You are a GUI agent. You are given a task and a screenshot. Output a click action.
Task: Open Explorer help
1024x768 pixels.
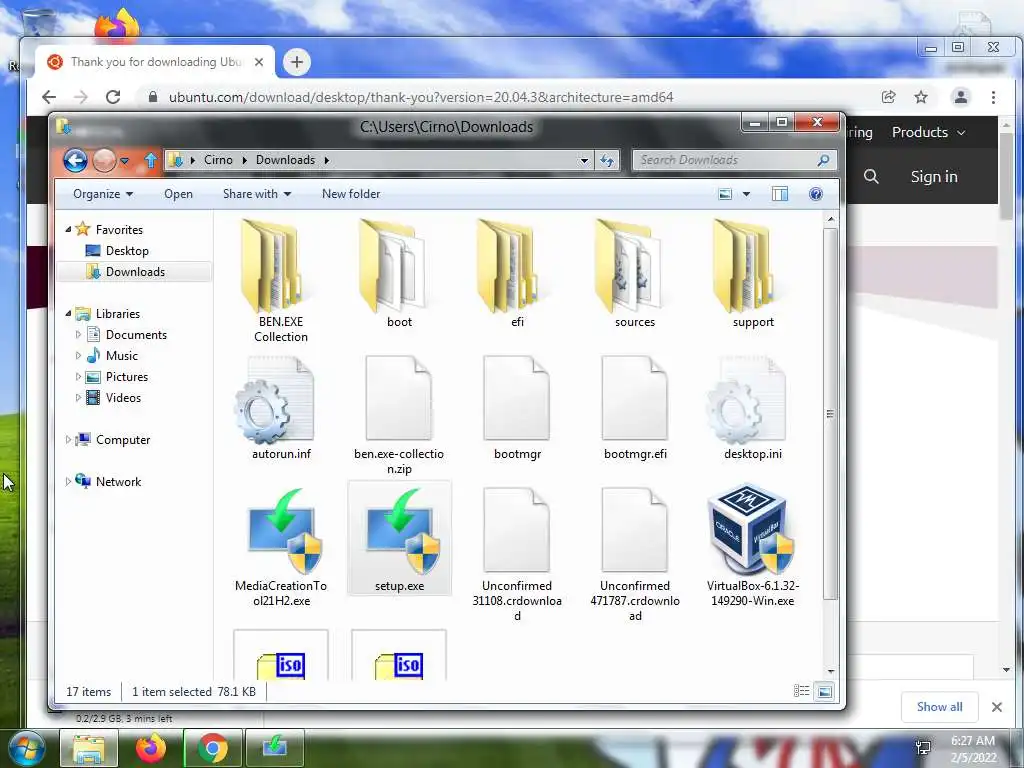[x=816, y=194]
